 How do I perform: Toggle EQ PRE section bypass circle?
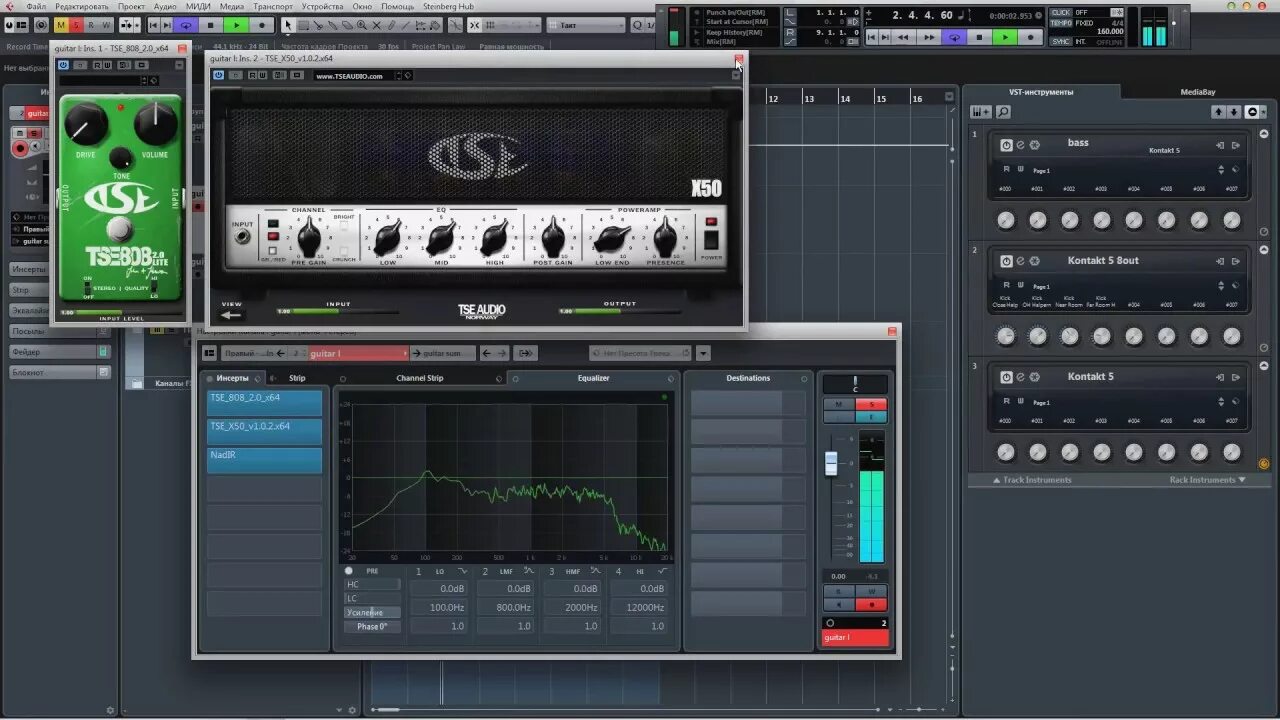[349, 571]
